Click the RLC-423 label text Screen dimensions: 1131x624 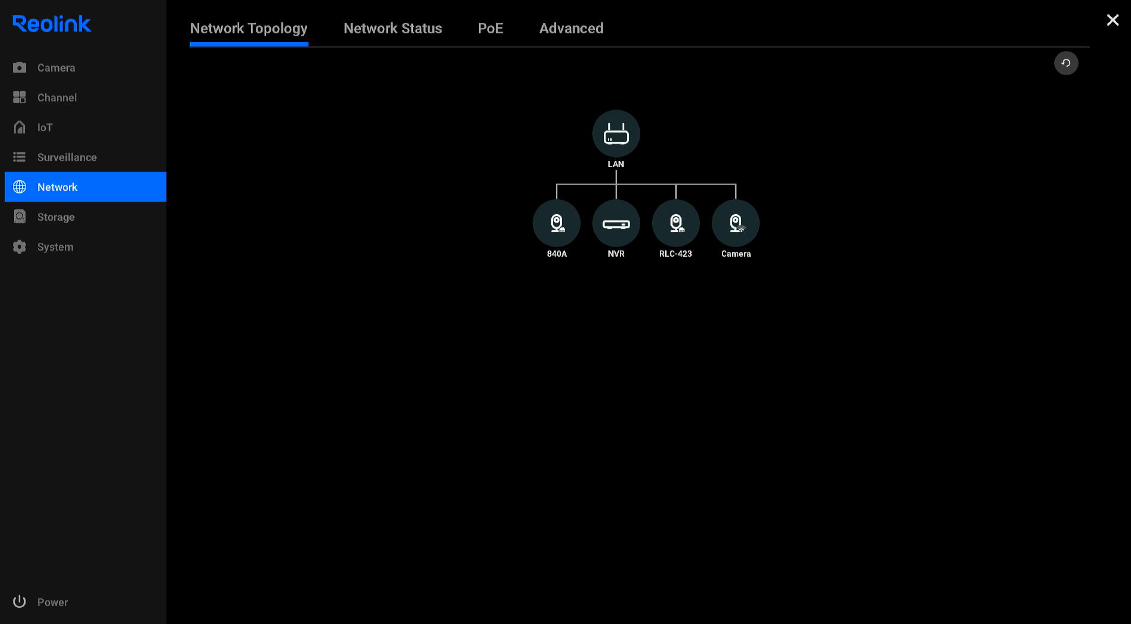pos(676,254)
